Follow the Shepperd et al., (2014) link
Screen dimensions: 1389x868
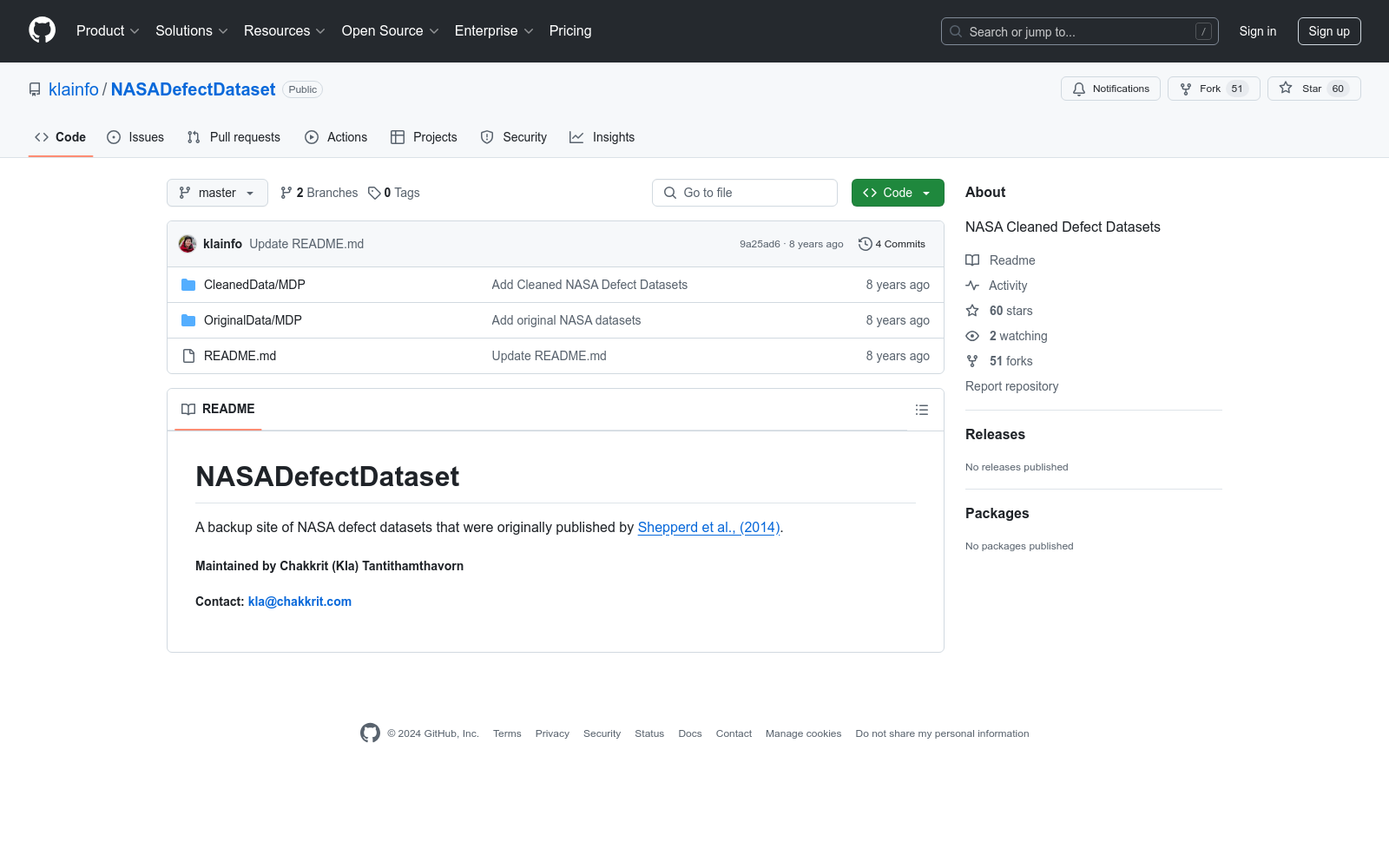708,527
